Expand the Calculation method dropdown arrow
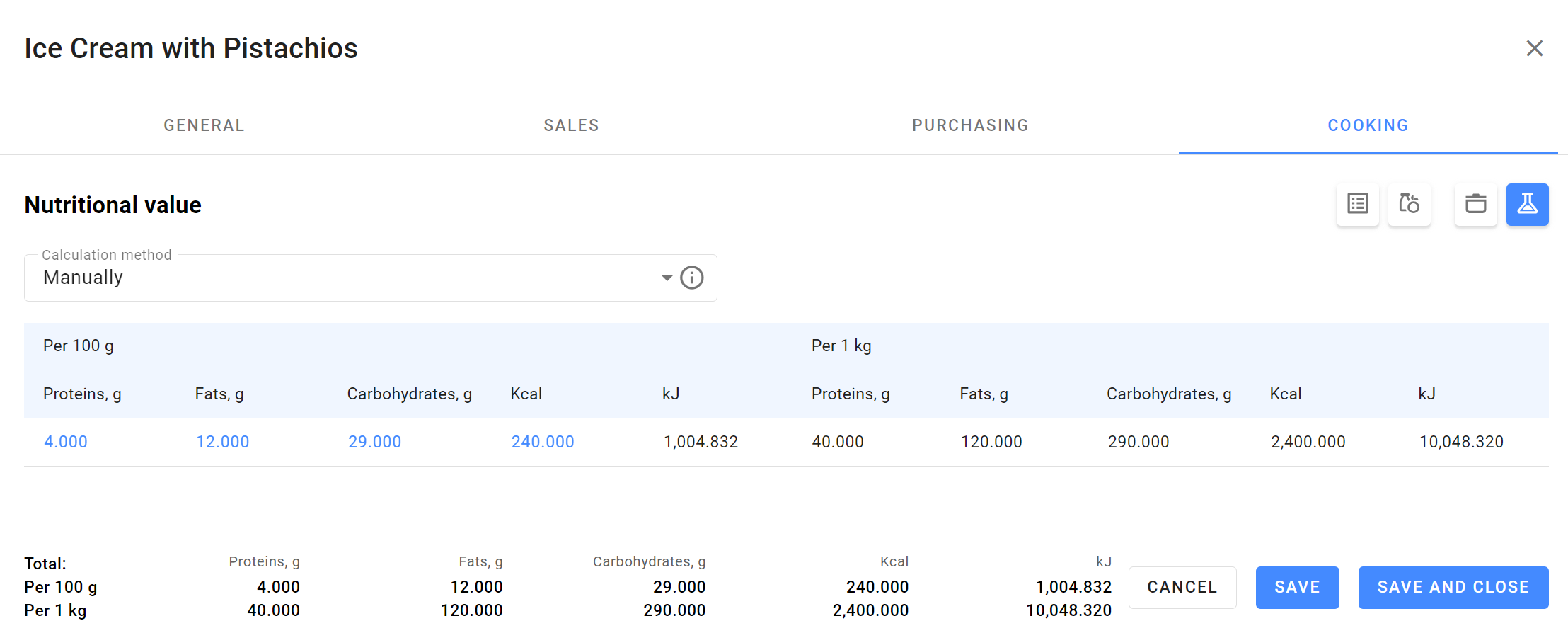The height and width of the screenshot is (633, 1568). pyautogui.click(x=667, y=278)
